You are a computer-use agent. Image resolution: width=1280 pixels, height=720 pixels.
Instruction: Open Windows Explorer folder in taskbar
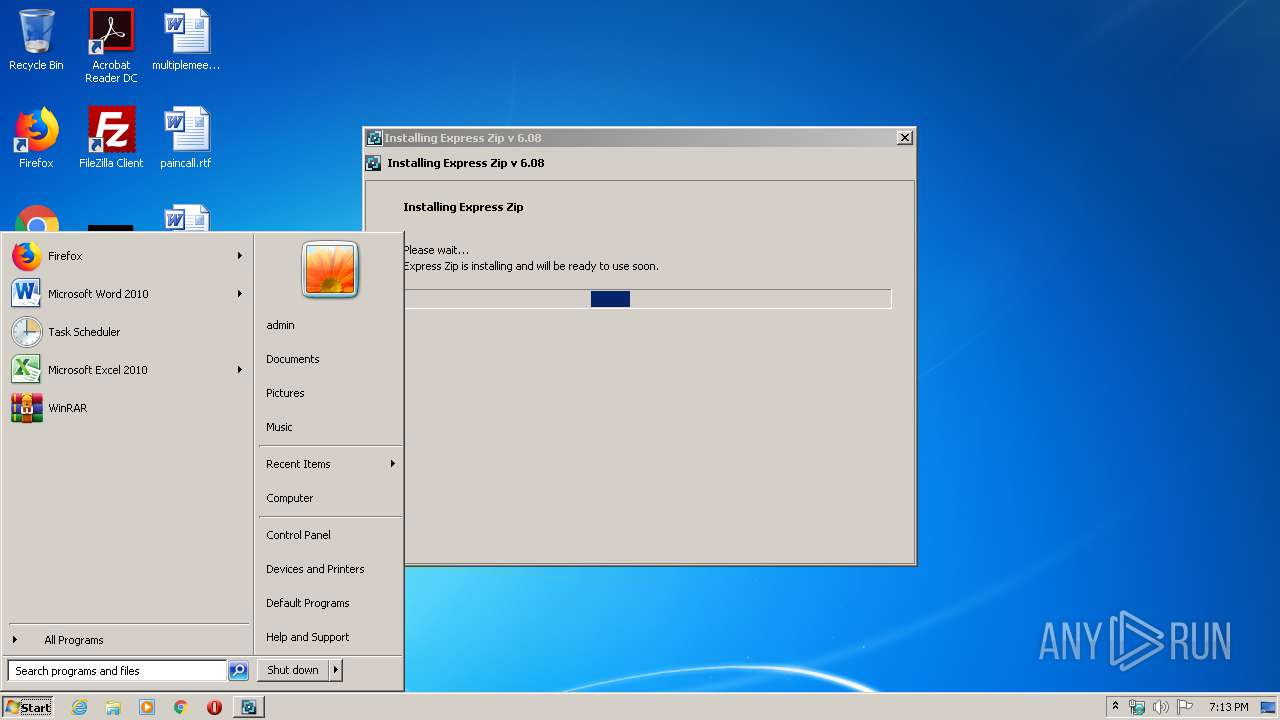[x=113, y=707]
